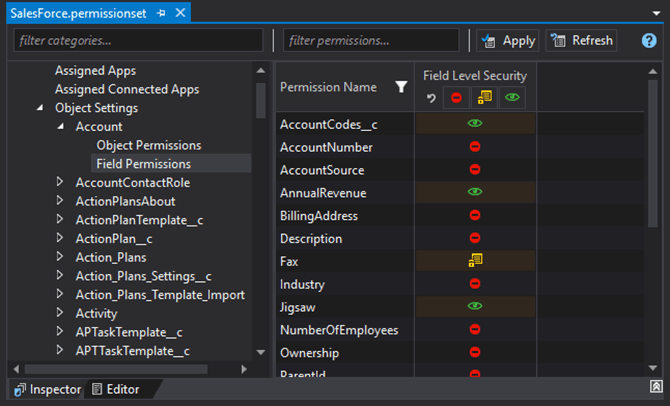The width and height of the screenshot is (670, 406).
Task: Sort by Permission Name column header
Action: [328, 87]
